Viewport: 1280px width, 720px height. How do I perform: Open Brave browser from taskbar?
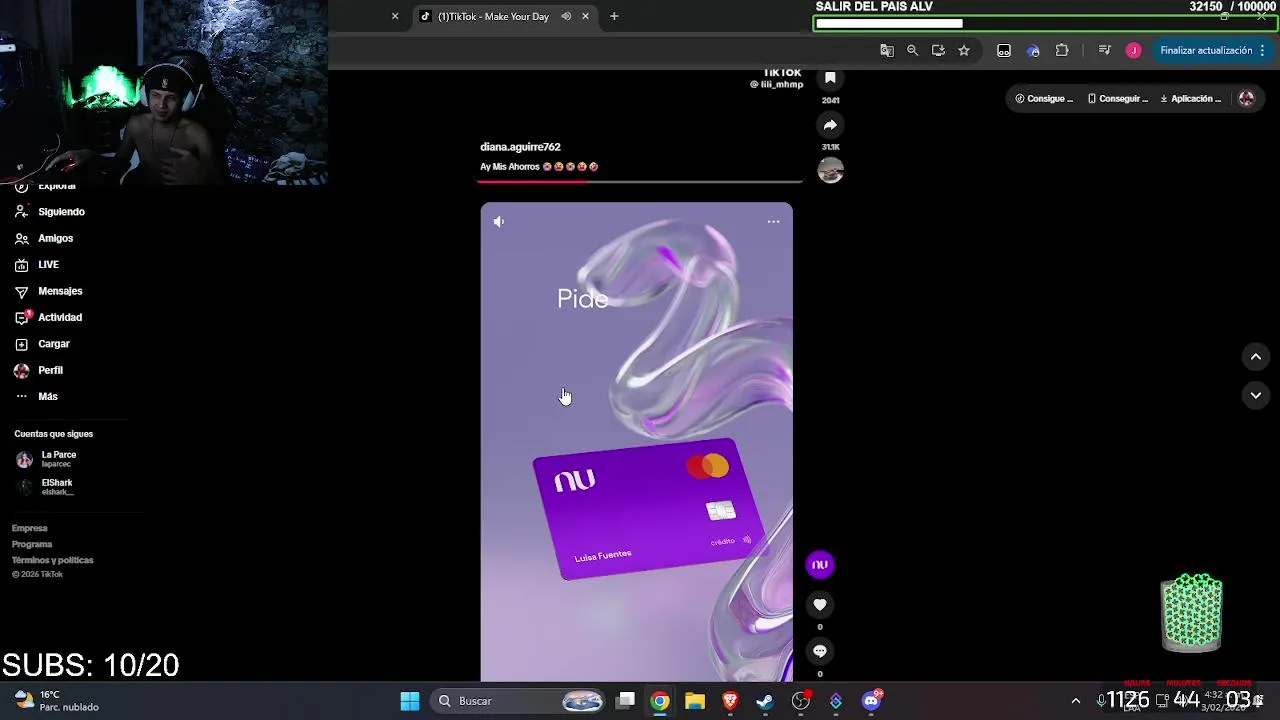[x=730, y=701]
